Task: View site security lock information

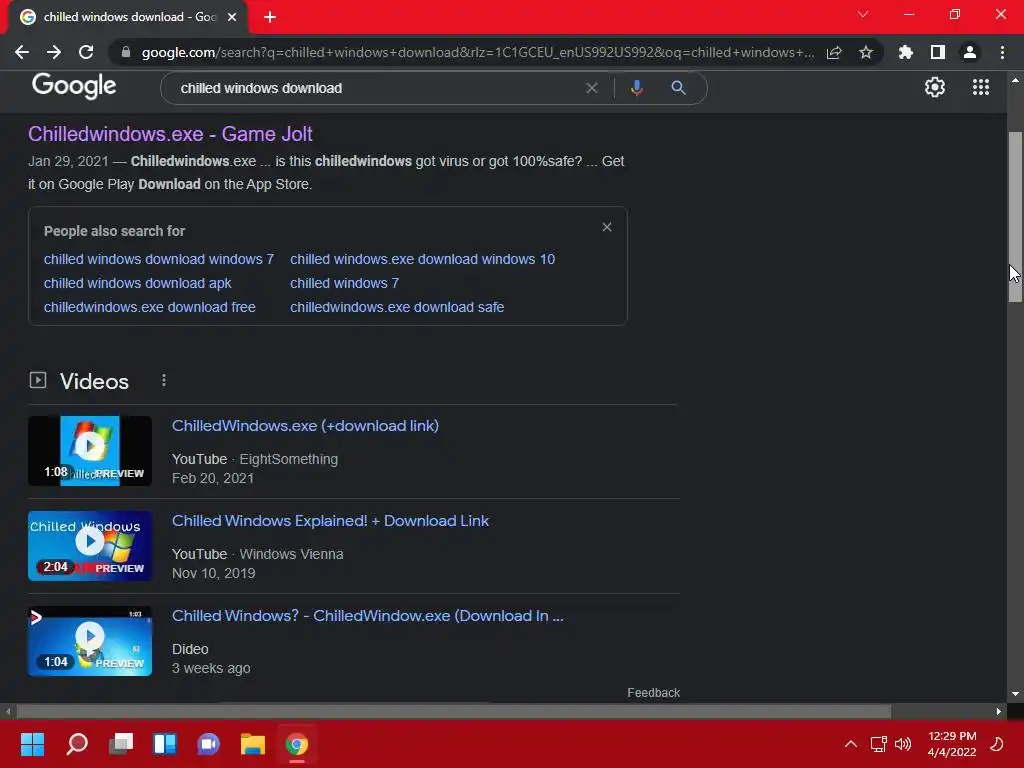Action: pos(126,52)
